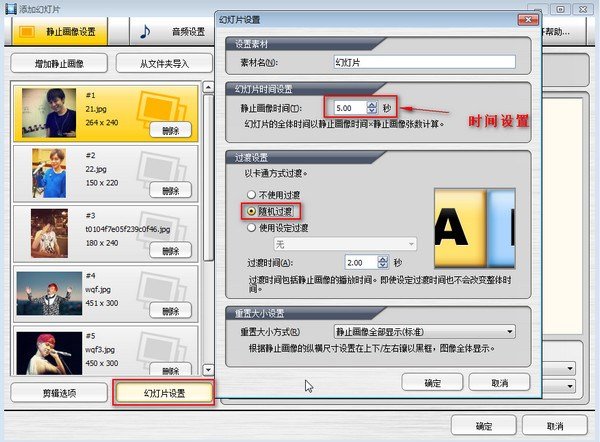Open the lower dropdown arrow behind dialog
Image resolution: width=600 pixels, height=442 pixels.
[x=570, y=386]
